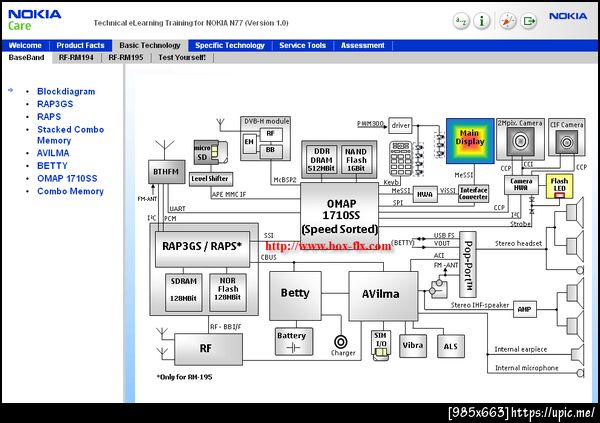Click the SDRAM 128MBit block
Screen dimensions: 600x423
pos(184,292)
